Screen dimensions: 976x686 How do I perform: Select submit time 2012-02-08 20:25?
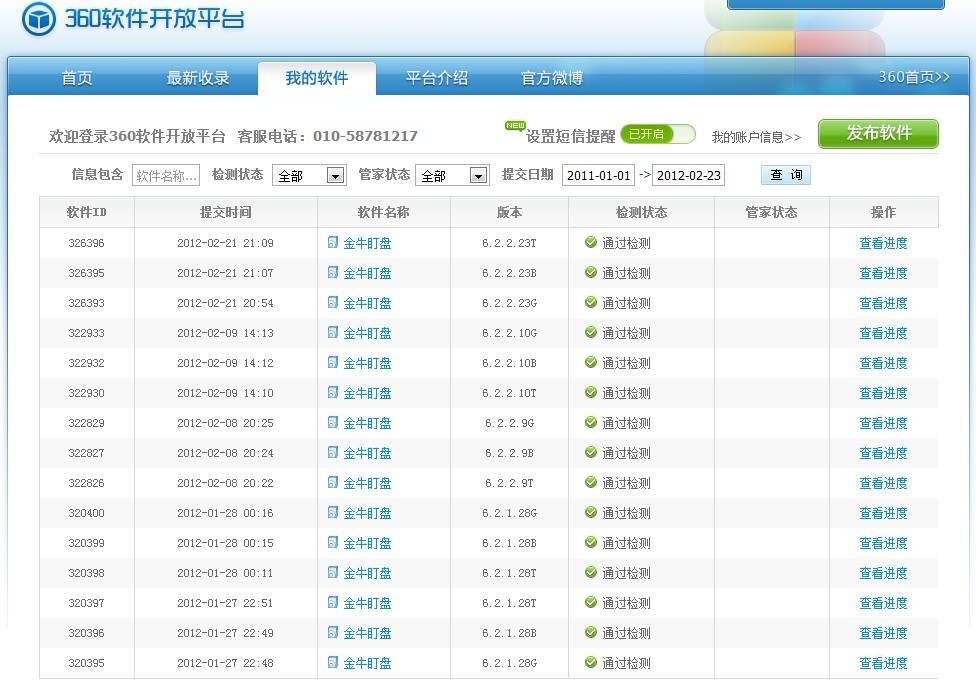pyautogui.click(x=225, y=423)
